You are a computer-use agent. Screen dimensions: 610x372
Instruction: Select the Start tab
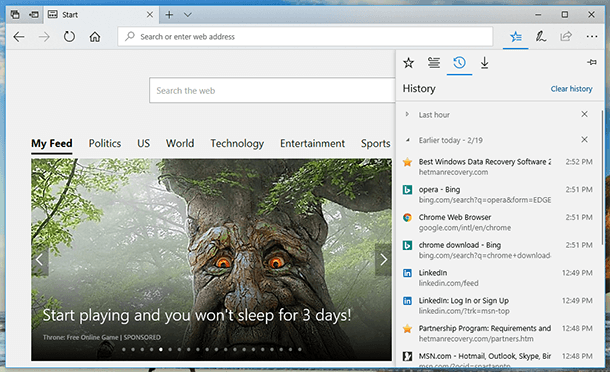[x=100, y=15]
